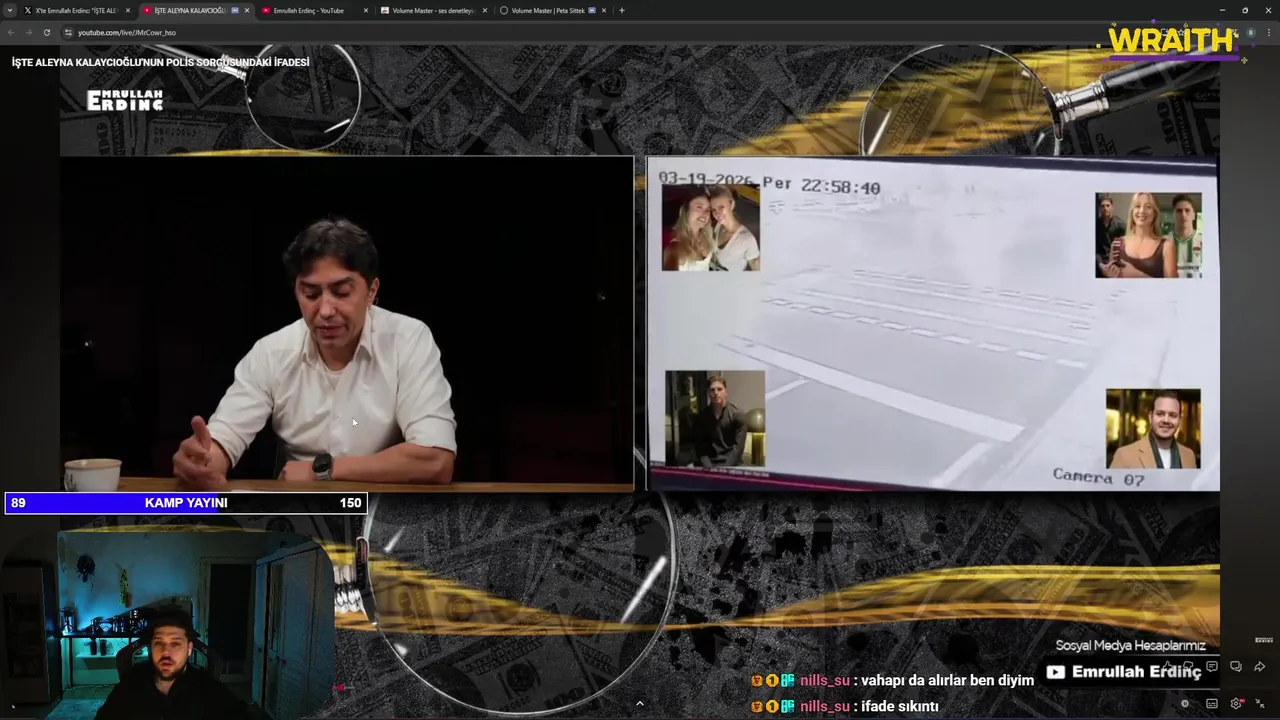1280x720 pixels.
Task: Toggle subtitles/captions button
Action: click(x=1212, y=703)
